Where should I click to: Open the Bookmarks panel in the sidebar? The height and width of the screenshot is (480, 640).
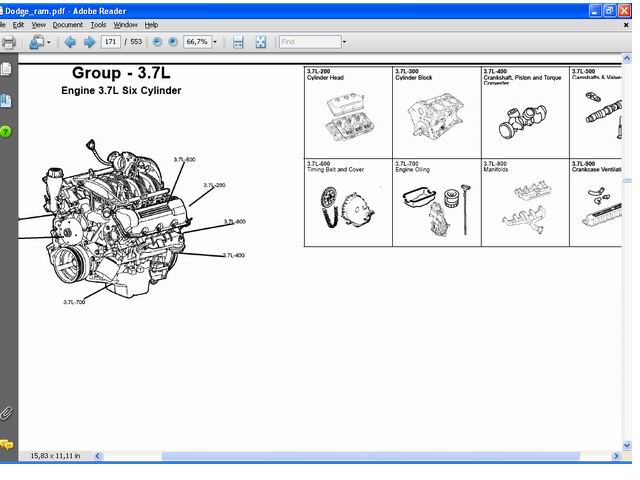(6, 100)
